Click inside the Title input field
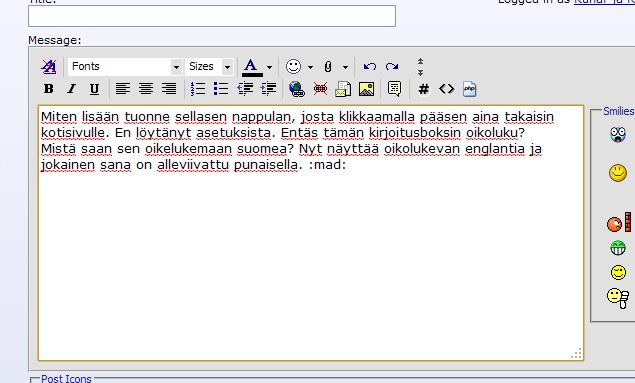 pos(212,16)
